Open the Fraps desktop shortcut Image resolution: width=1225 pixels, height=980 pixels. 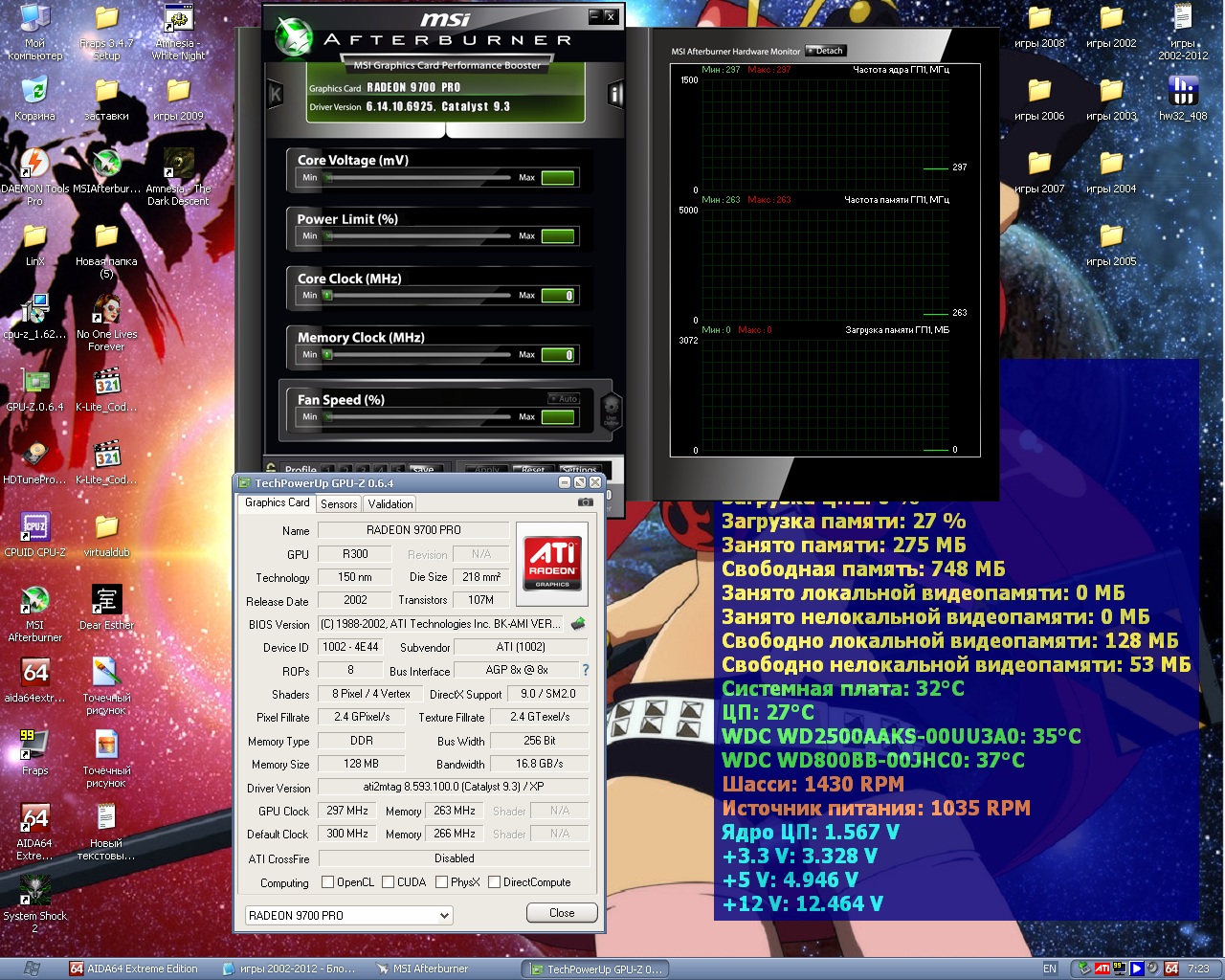[x=34, y=754]
